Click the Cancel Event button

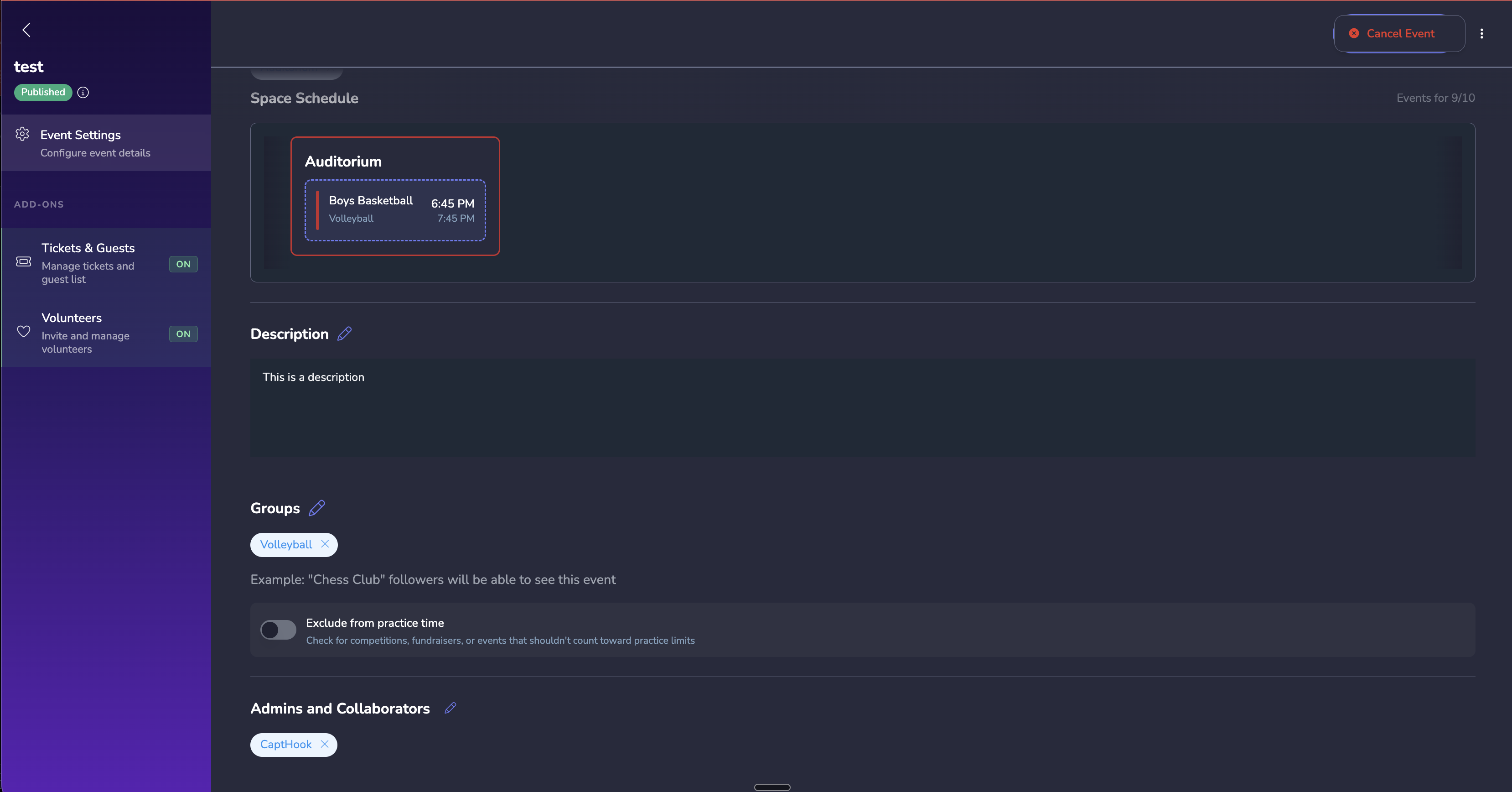(x=1400, y=33)
